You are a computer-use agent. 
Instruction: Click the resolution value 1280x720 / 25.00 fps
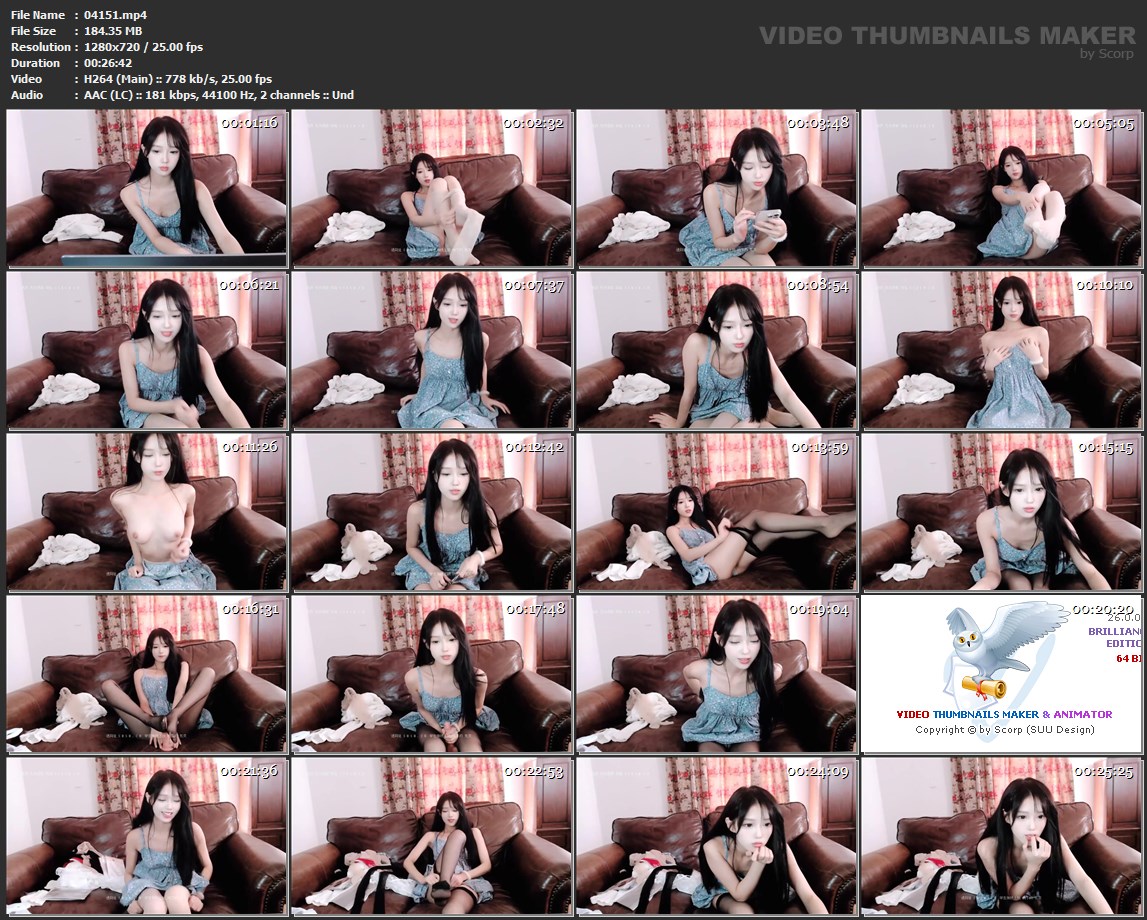tap(143, 47)
